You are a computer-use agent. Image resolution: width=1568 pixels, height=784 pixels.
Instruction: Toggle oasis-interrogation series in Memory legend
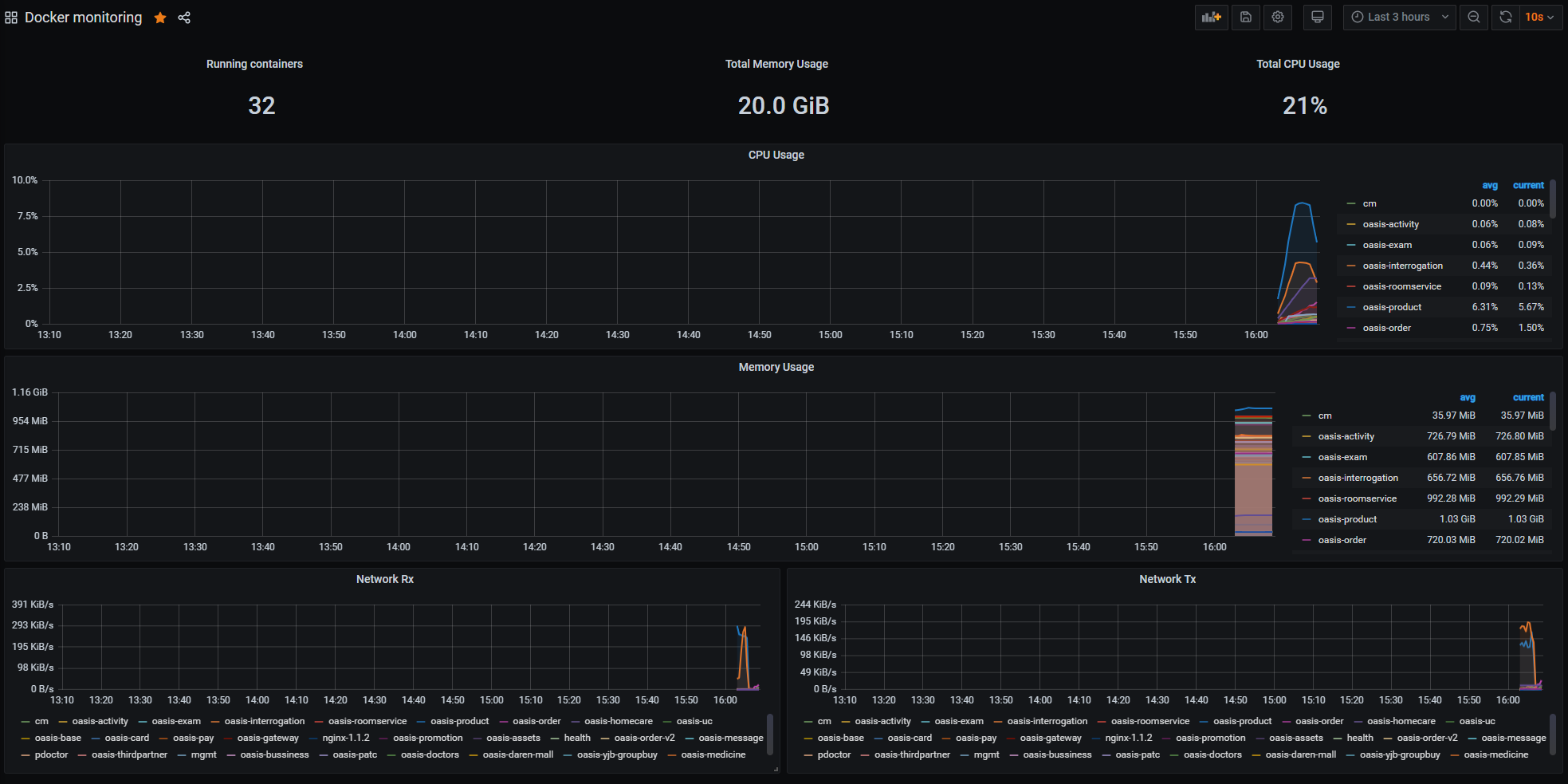coord(1358,478)
